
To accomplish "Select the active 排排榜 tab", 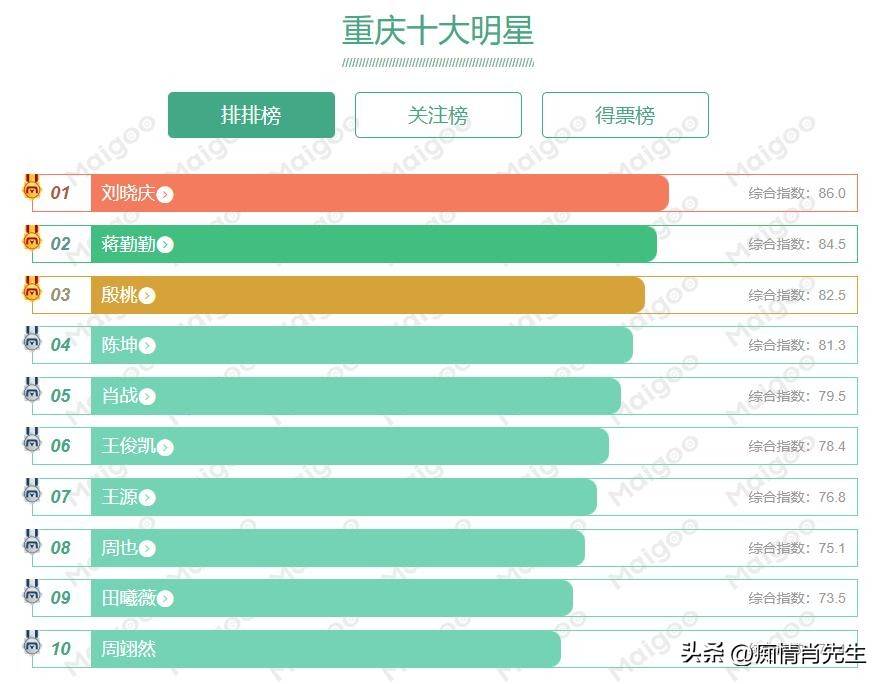I will pos(251,115).
